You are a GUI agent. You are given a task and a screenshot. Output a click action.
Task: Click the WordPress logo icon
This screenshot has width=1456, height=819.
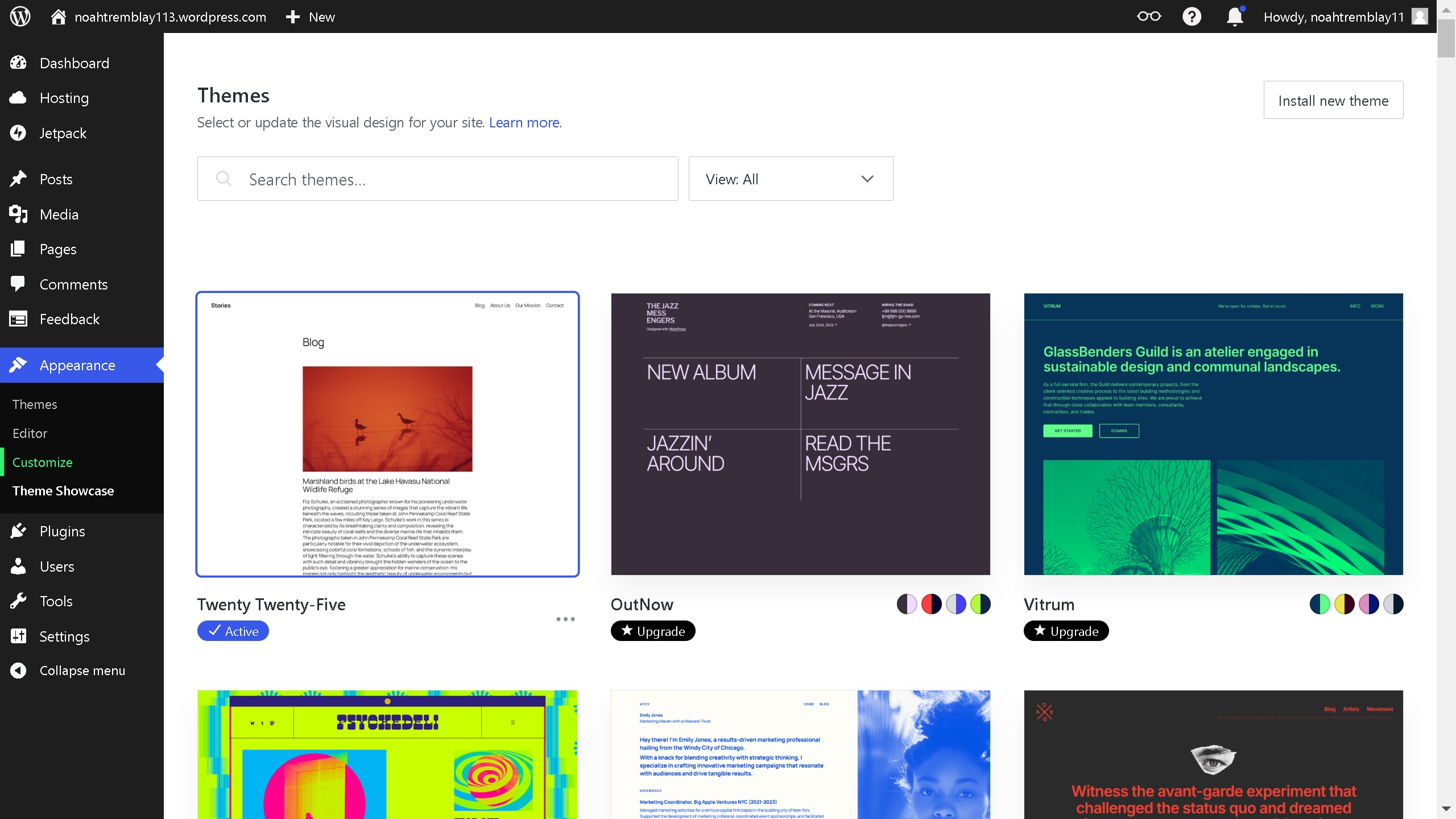pyautogui.click(x=20, y=16)
